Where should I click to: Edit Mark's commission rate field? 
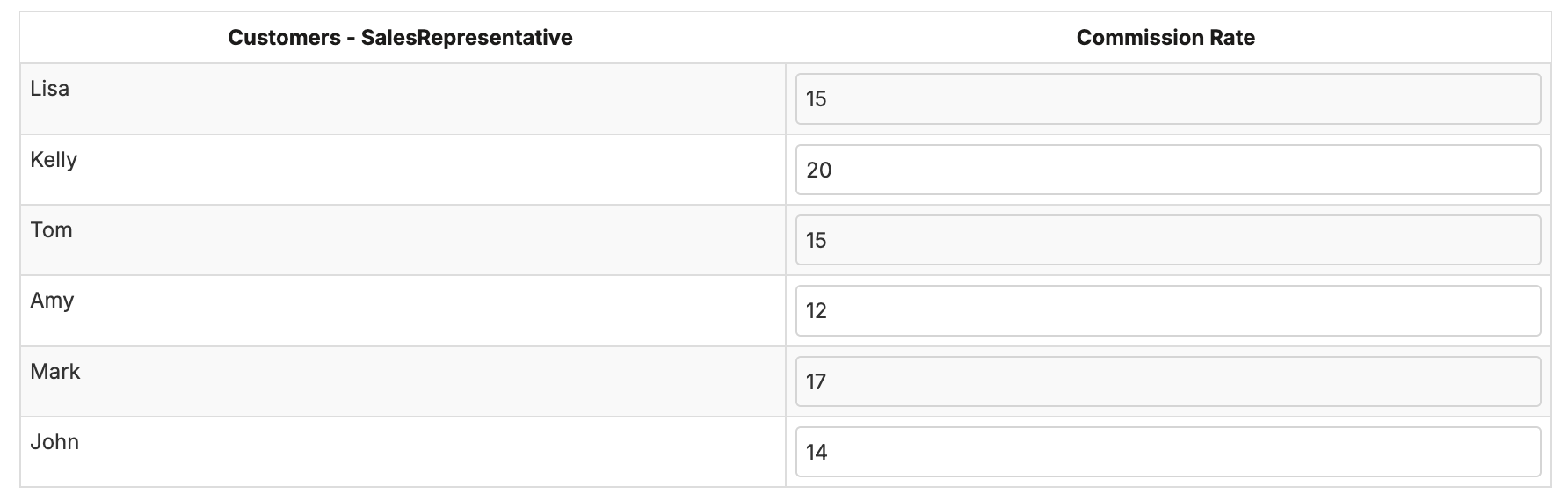pos(1167,381)
